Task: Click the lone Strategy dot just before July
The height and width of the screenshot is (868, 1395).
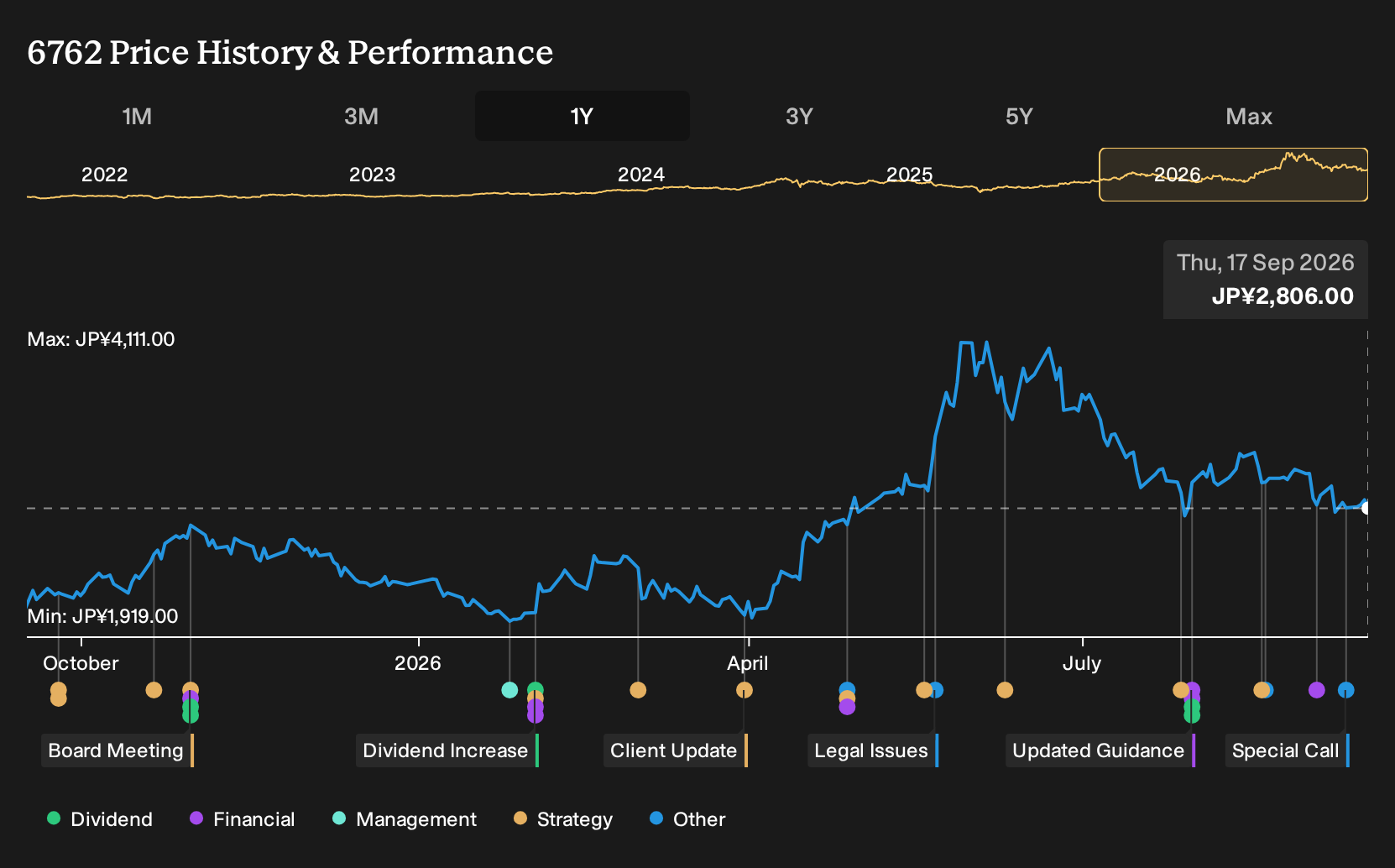Action: [x=1005, y=690]
